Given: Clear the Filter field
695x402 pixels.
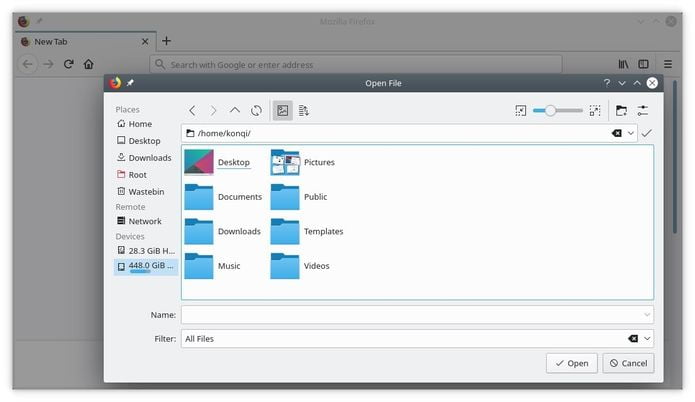Looking at the screenshot, I should pos(633,339).
